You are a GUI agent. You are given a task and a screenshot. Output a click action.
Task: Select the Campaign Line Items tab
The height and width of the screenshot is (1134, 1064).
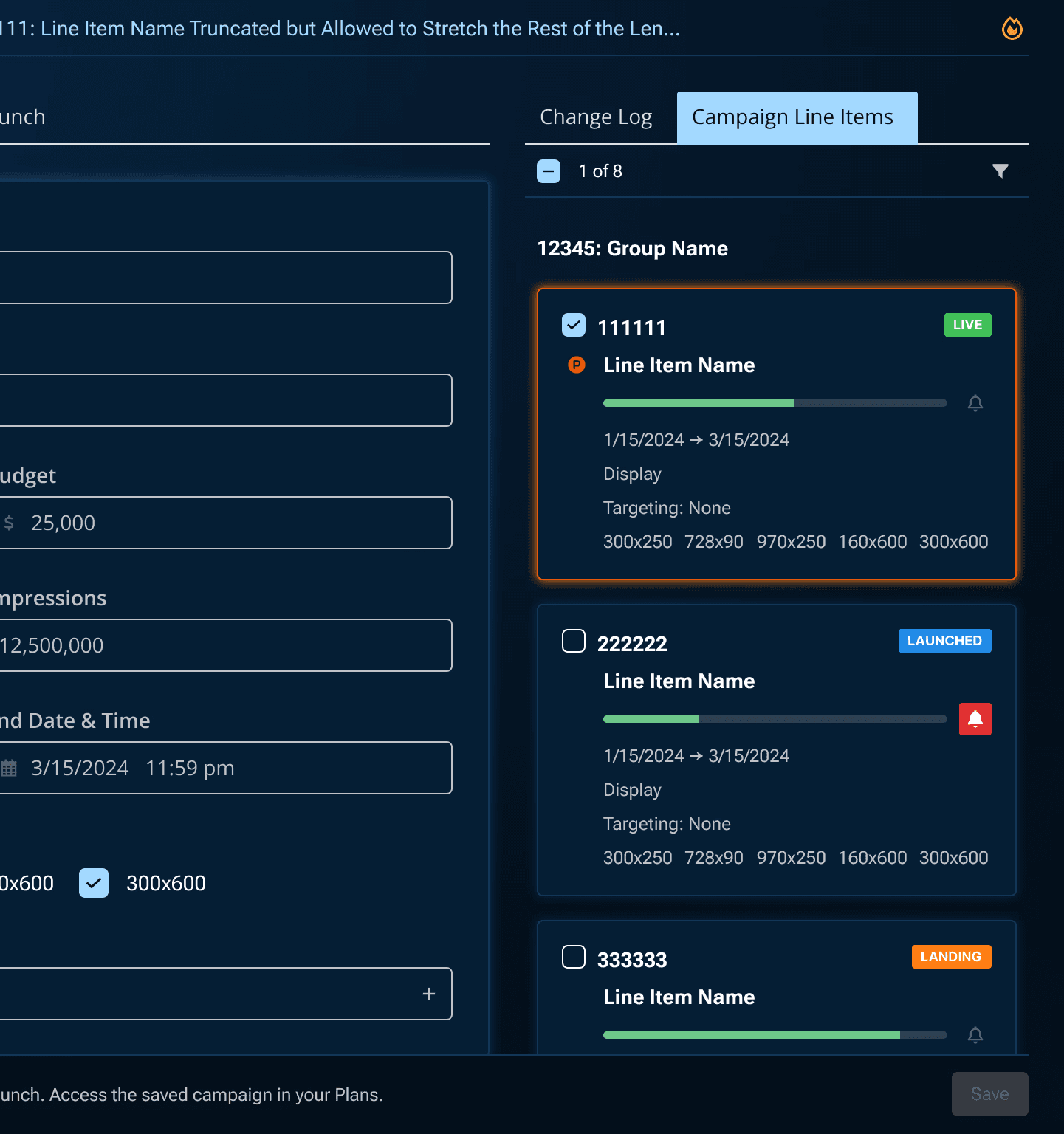797,117
